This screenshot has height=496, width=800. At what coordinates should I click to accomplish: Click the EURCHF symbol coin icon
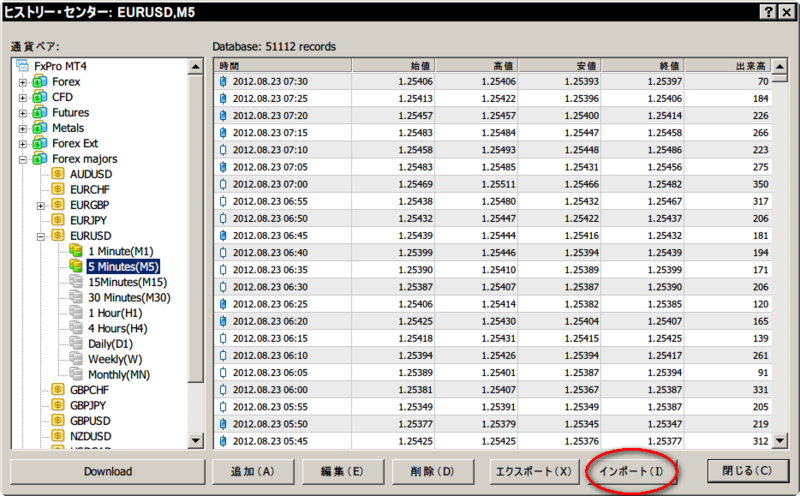coord(58,189)
